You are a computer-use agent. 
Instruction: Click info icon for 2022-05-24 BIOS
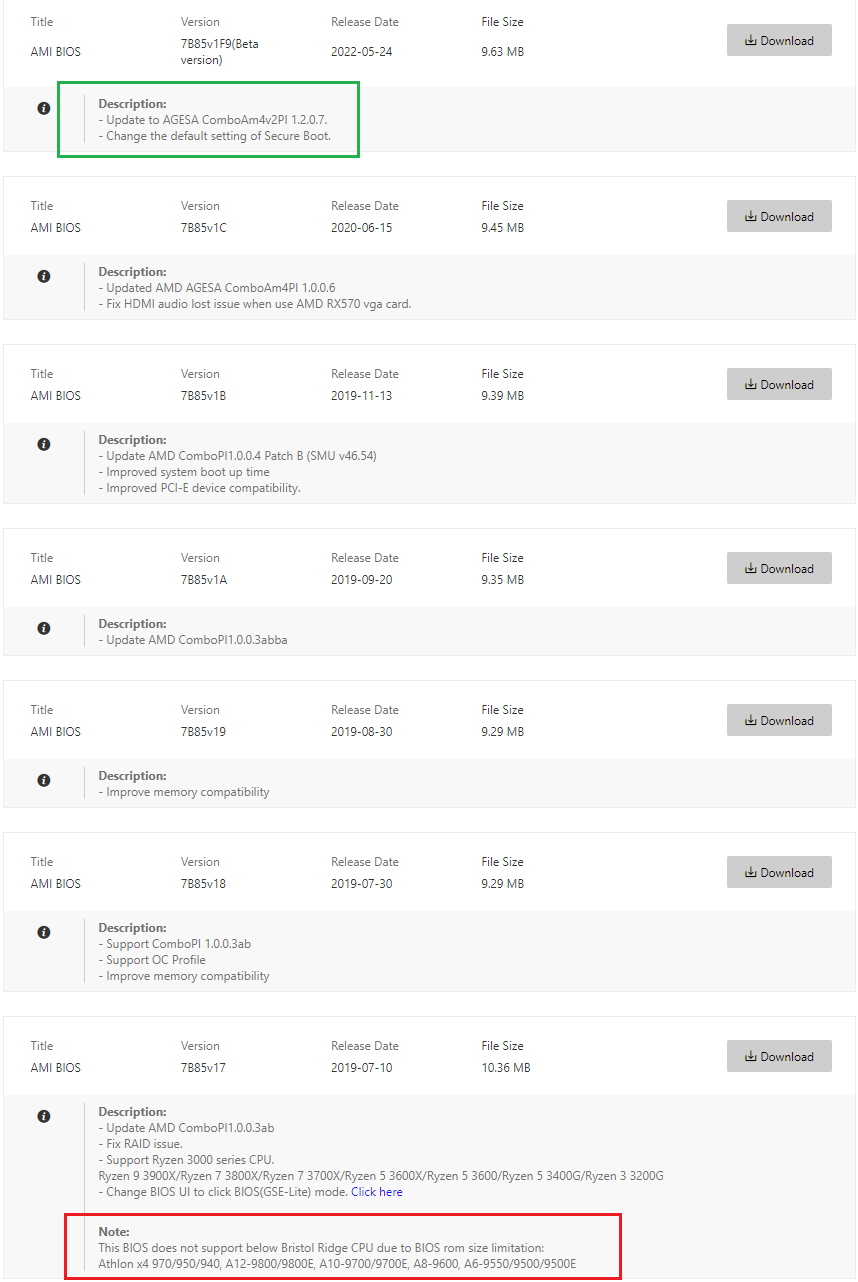(44, 108)
